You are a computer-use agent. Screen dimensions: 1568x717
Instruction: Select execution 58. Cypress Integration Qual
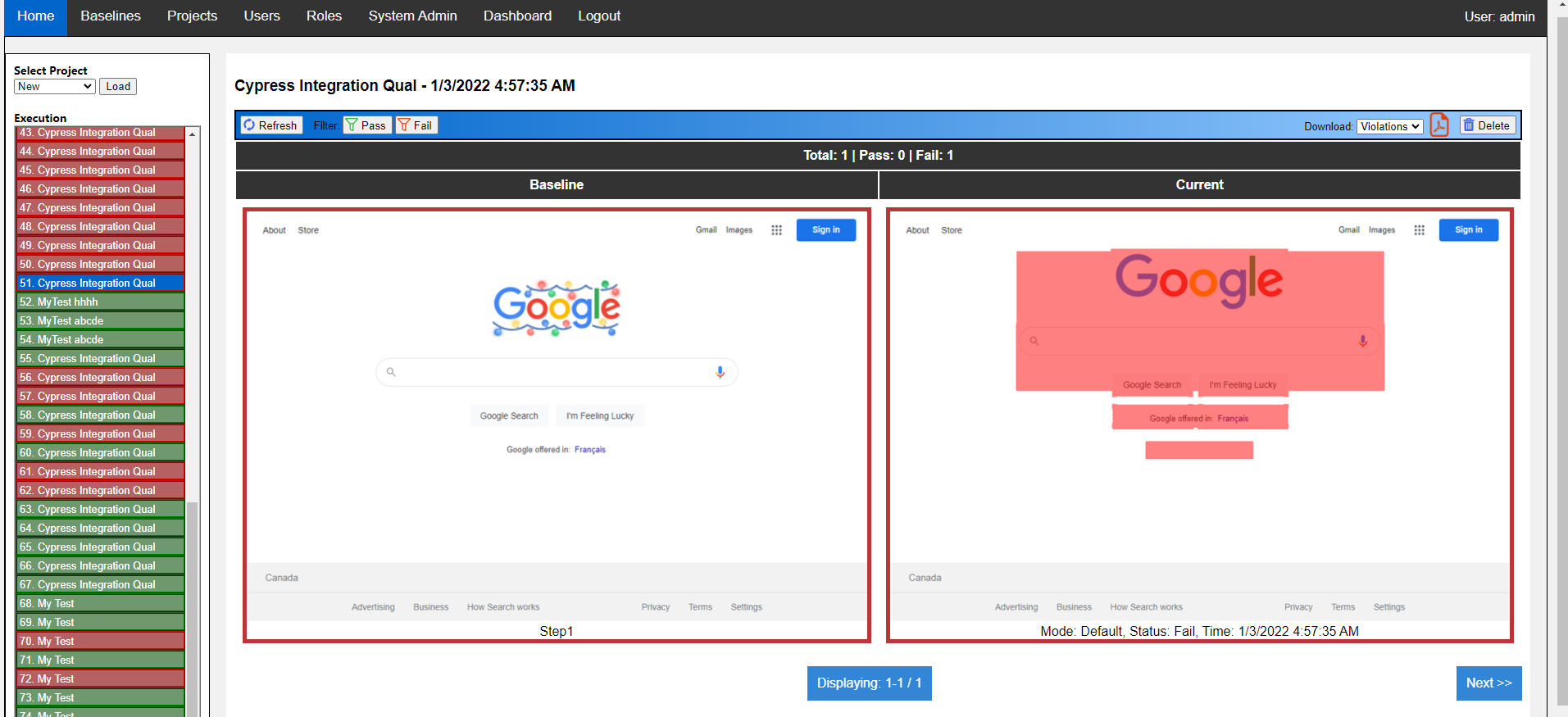point(100,415)
